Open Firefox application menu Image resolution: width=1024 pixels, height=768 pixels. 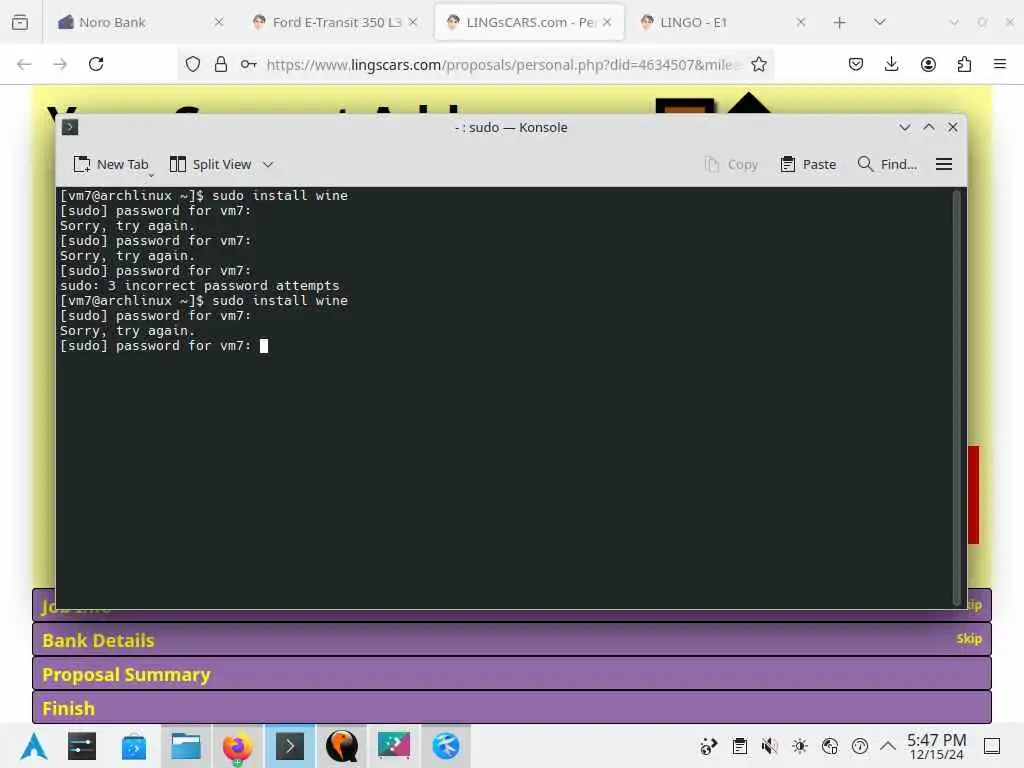pyautogui.click(x=1000, y=64)
